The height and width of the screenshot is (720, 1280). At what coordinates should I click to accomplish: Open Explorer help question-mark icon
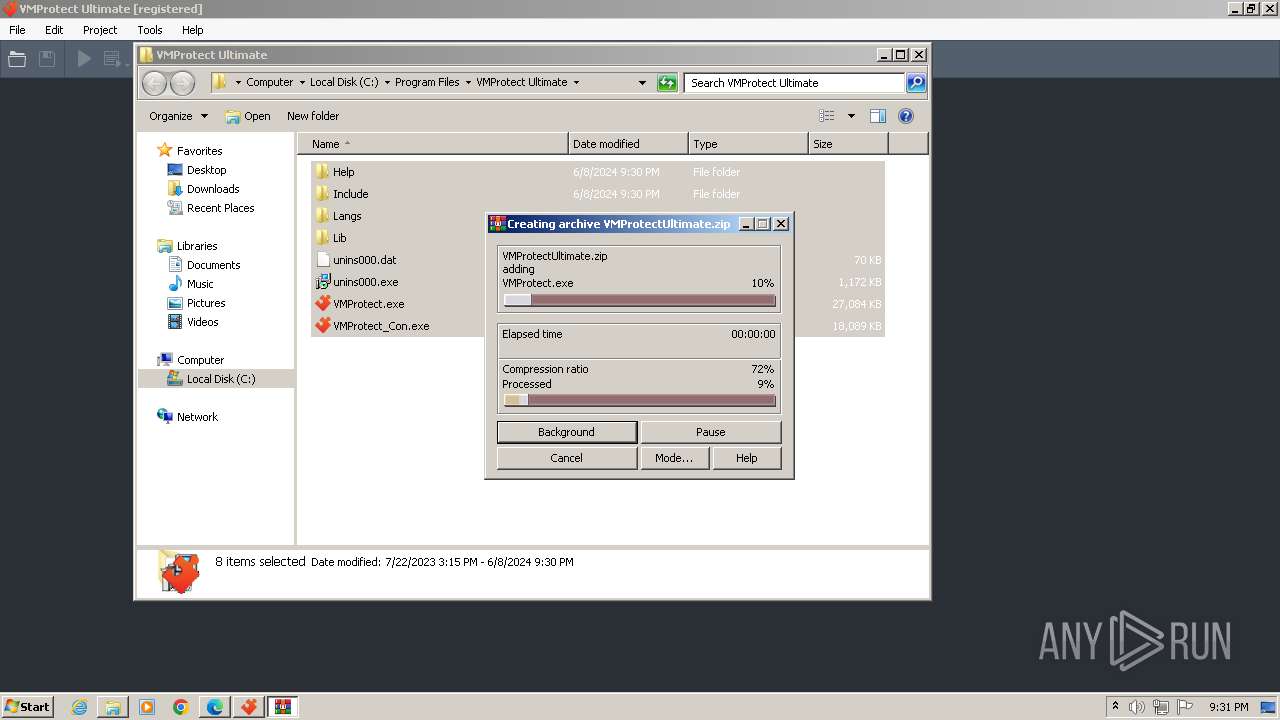(906, 116)
